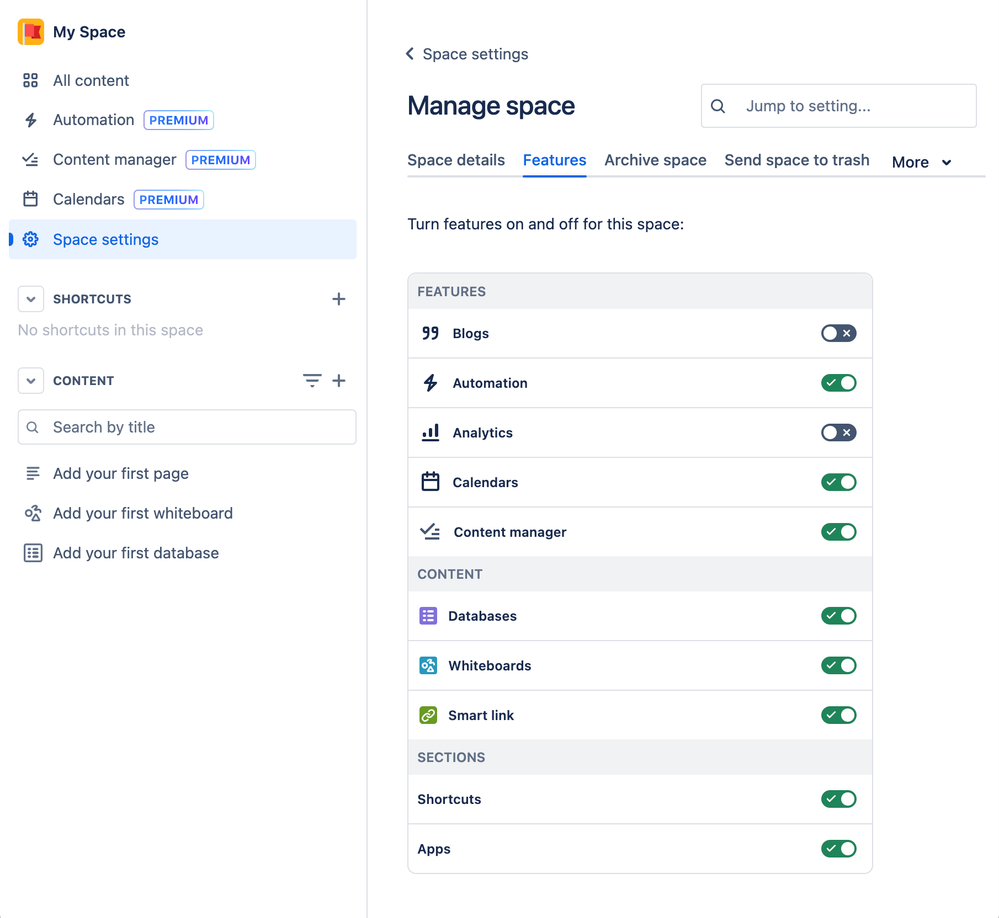
Task: Open Calendars in the sidebar
Action: 182,199
